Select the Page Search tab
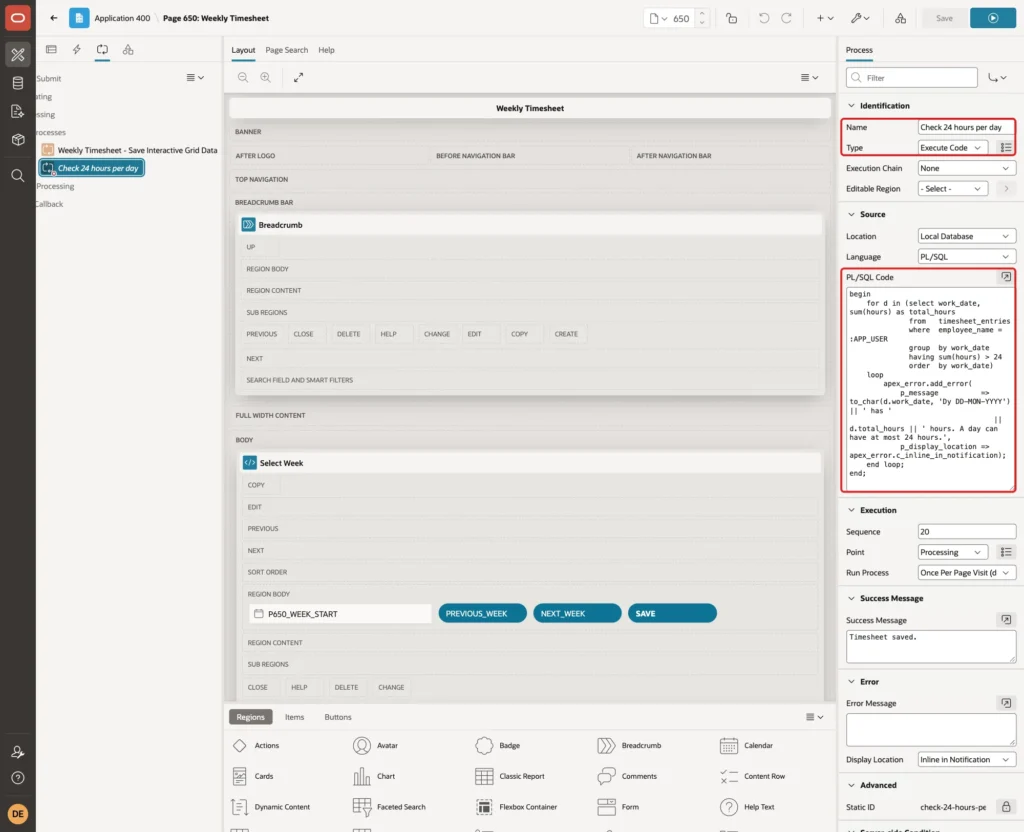 [286, 50]
